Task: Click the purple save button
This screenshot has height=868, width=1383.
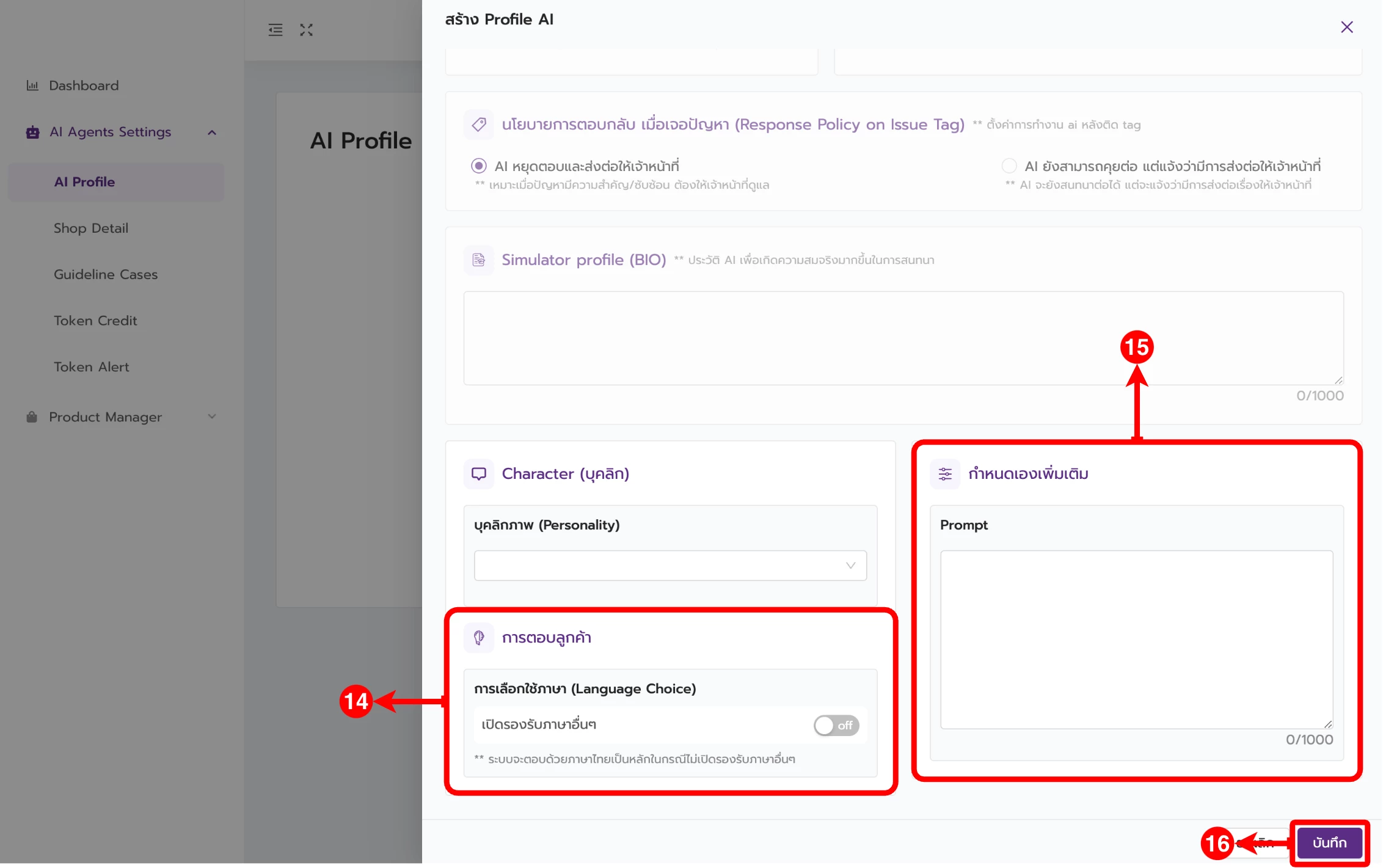Action: tap(1329, 843)
